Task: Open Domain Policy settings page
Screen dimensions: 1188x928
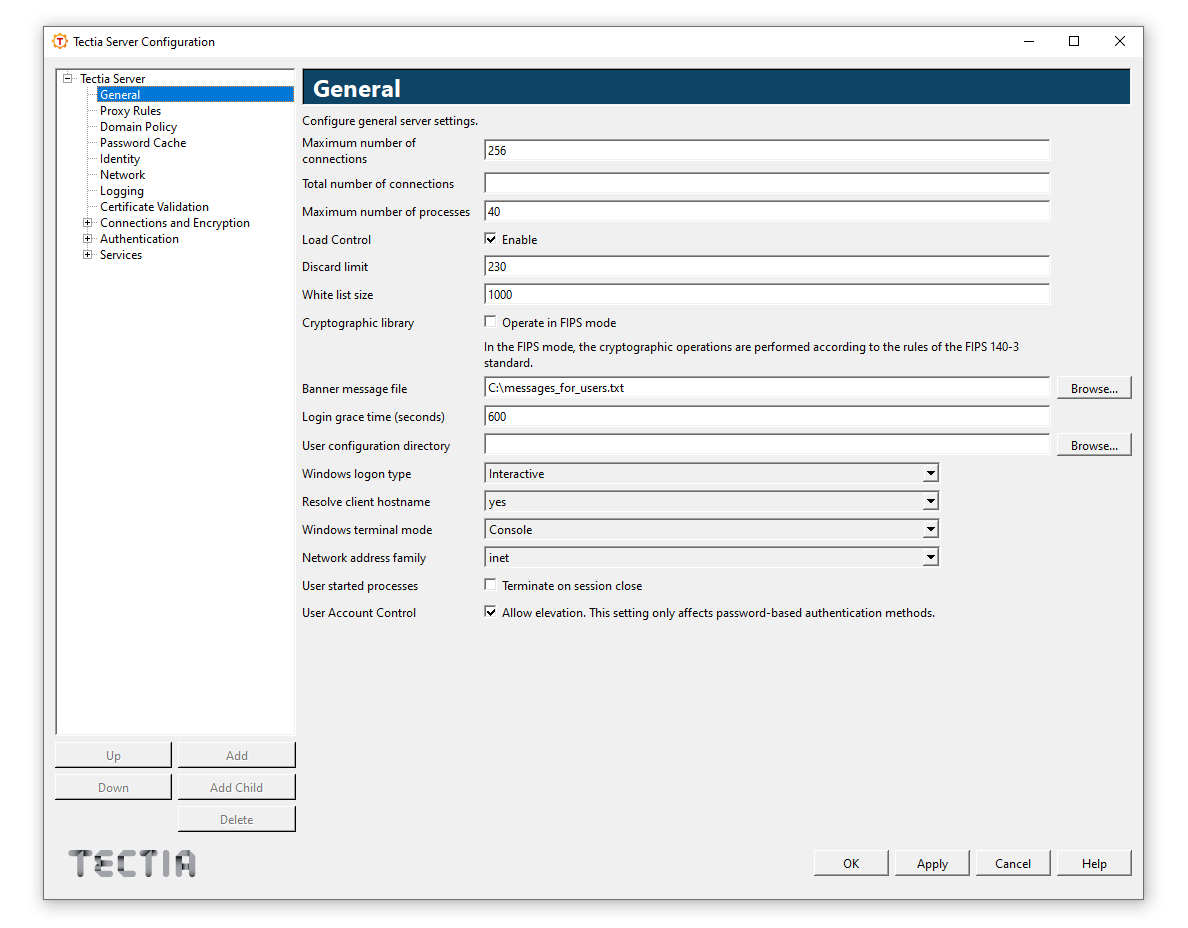Action: click(139, 127)
